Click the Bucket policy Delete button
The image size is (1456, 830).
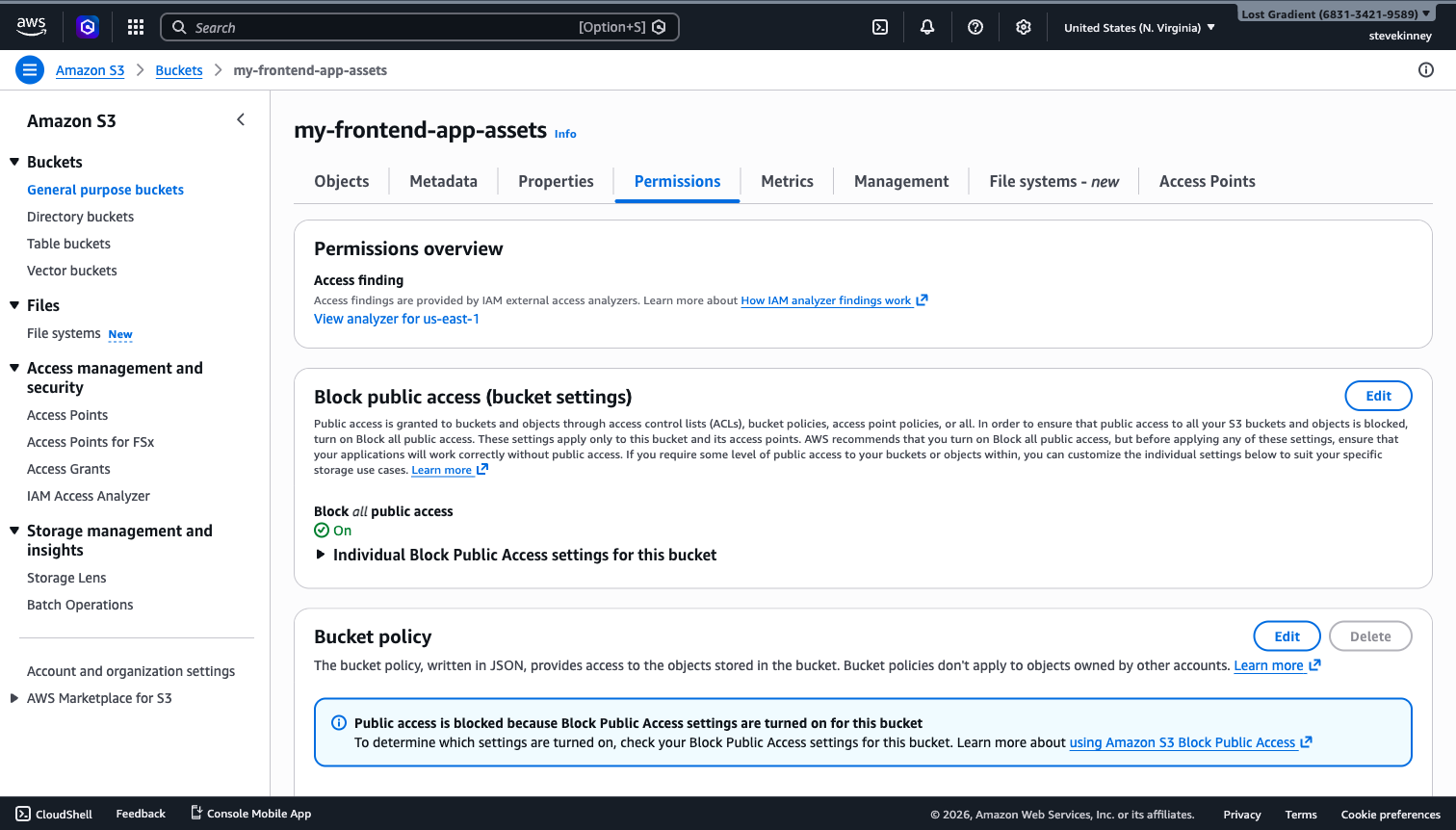click(1370, 636)
